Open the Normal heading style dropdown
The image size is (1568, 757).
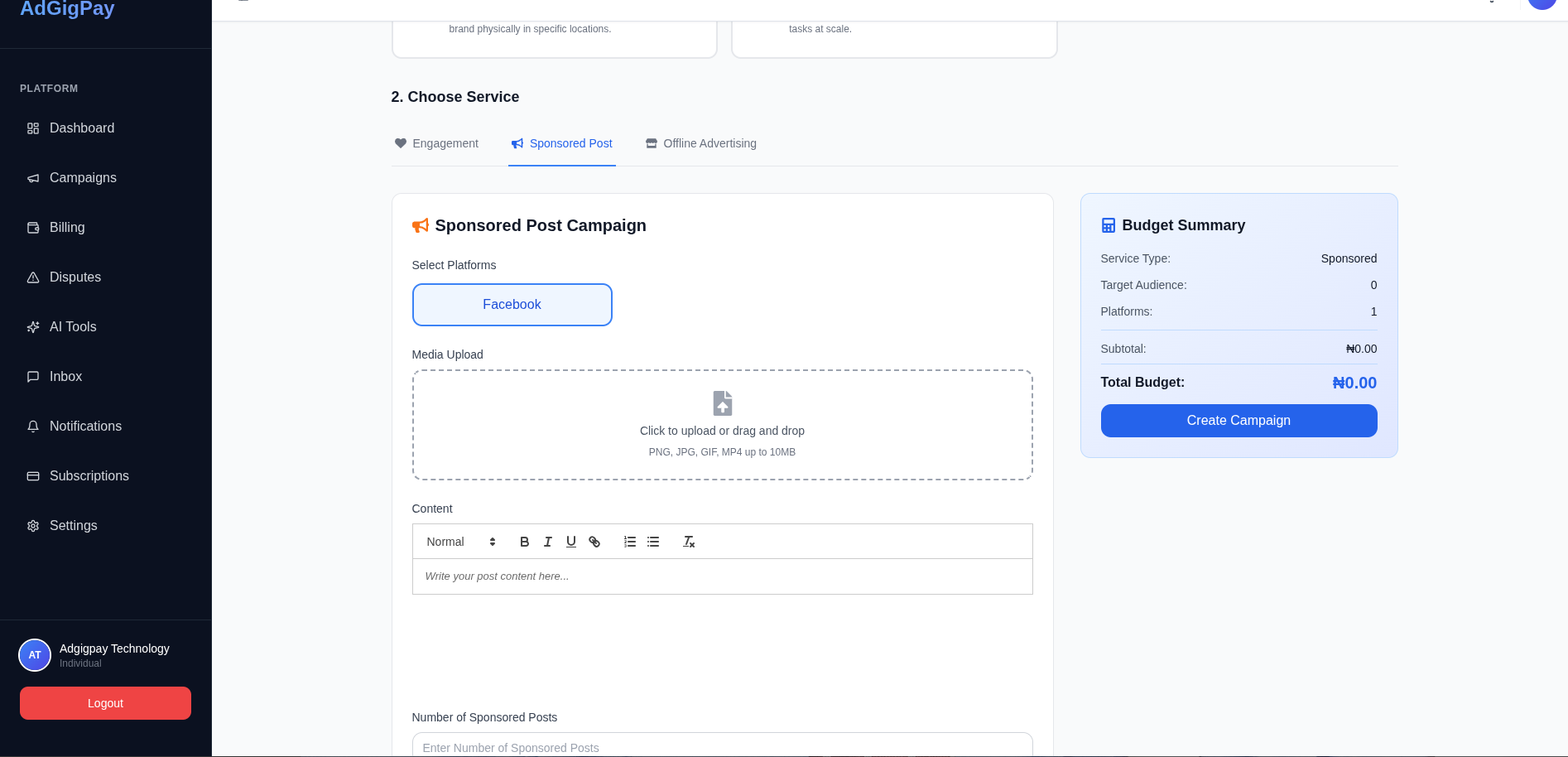(x=461, y=542)
